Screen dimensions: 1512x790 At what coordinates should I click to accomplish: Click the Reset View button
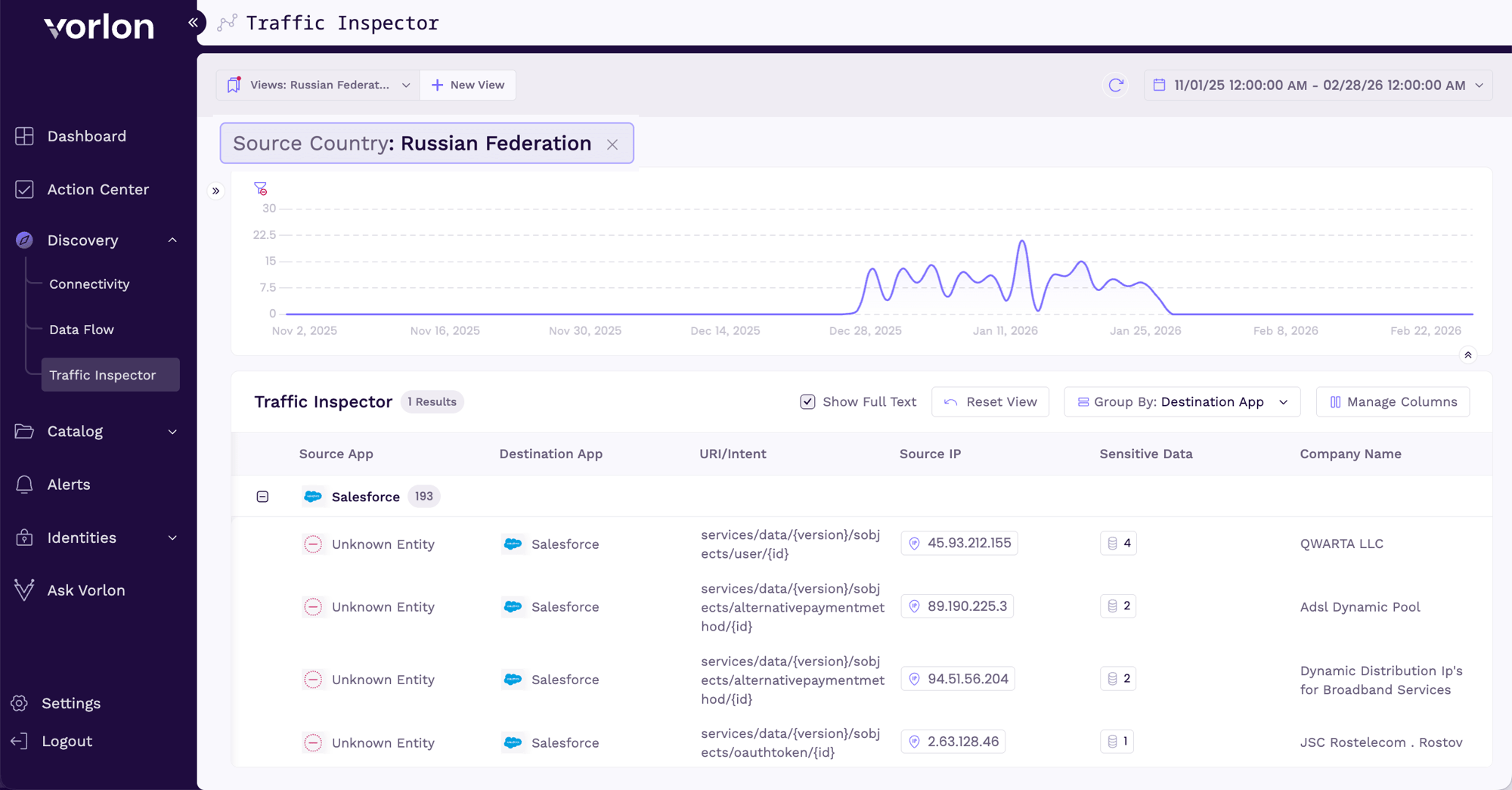[x=990, y=402]
